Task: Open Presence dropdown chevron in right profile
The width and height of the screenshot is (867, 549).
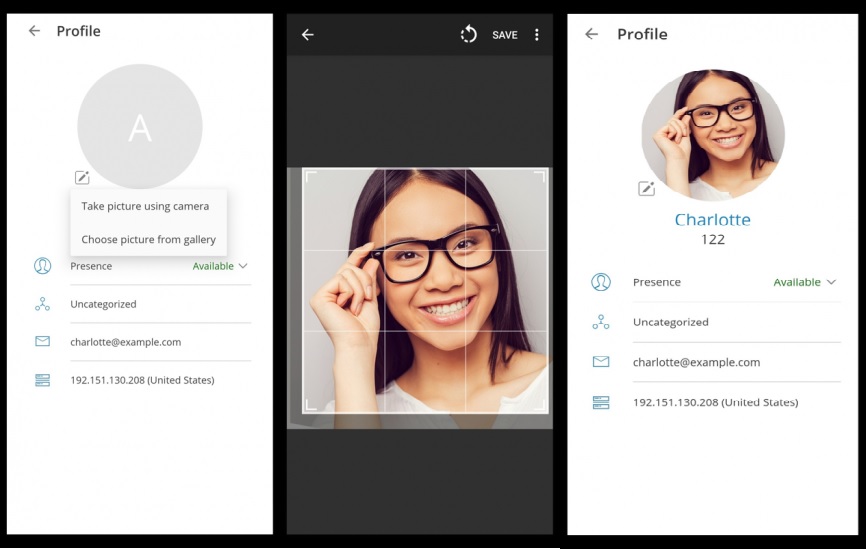Action: coord(831,282)
